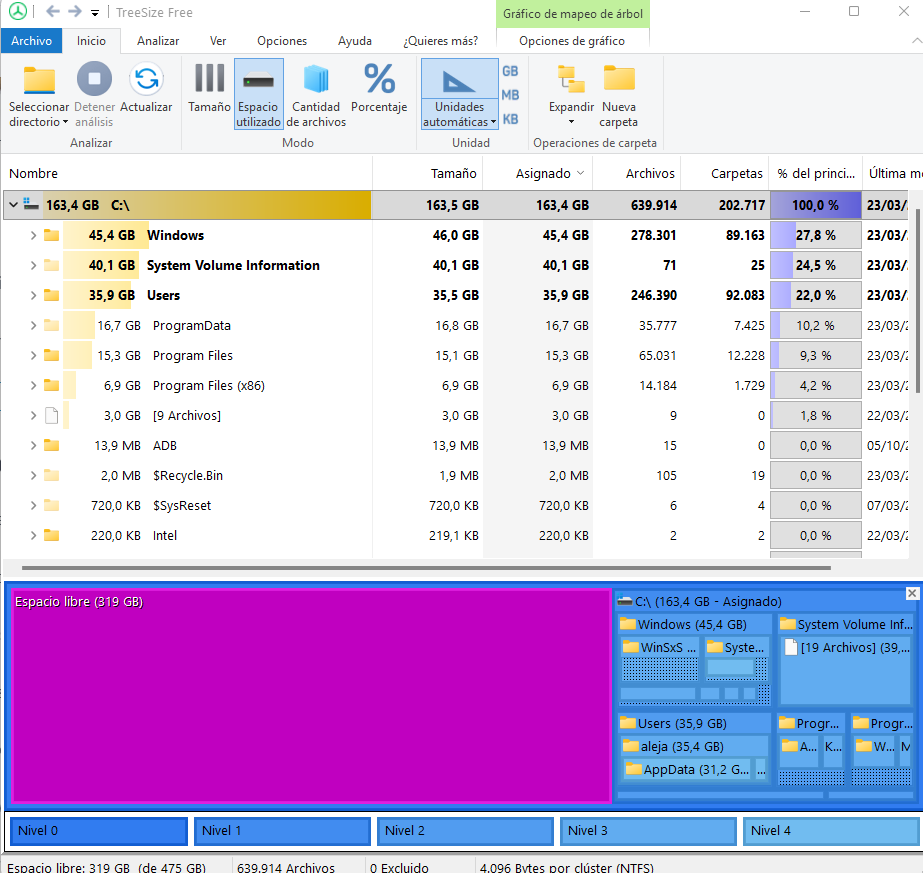Screen dimensions: 923x873
Task: Sort by the Asignado column header
Action: point(543,173)
